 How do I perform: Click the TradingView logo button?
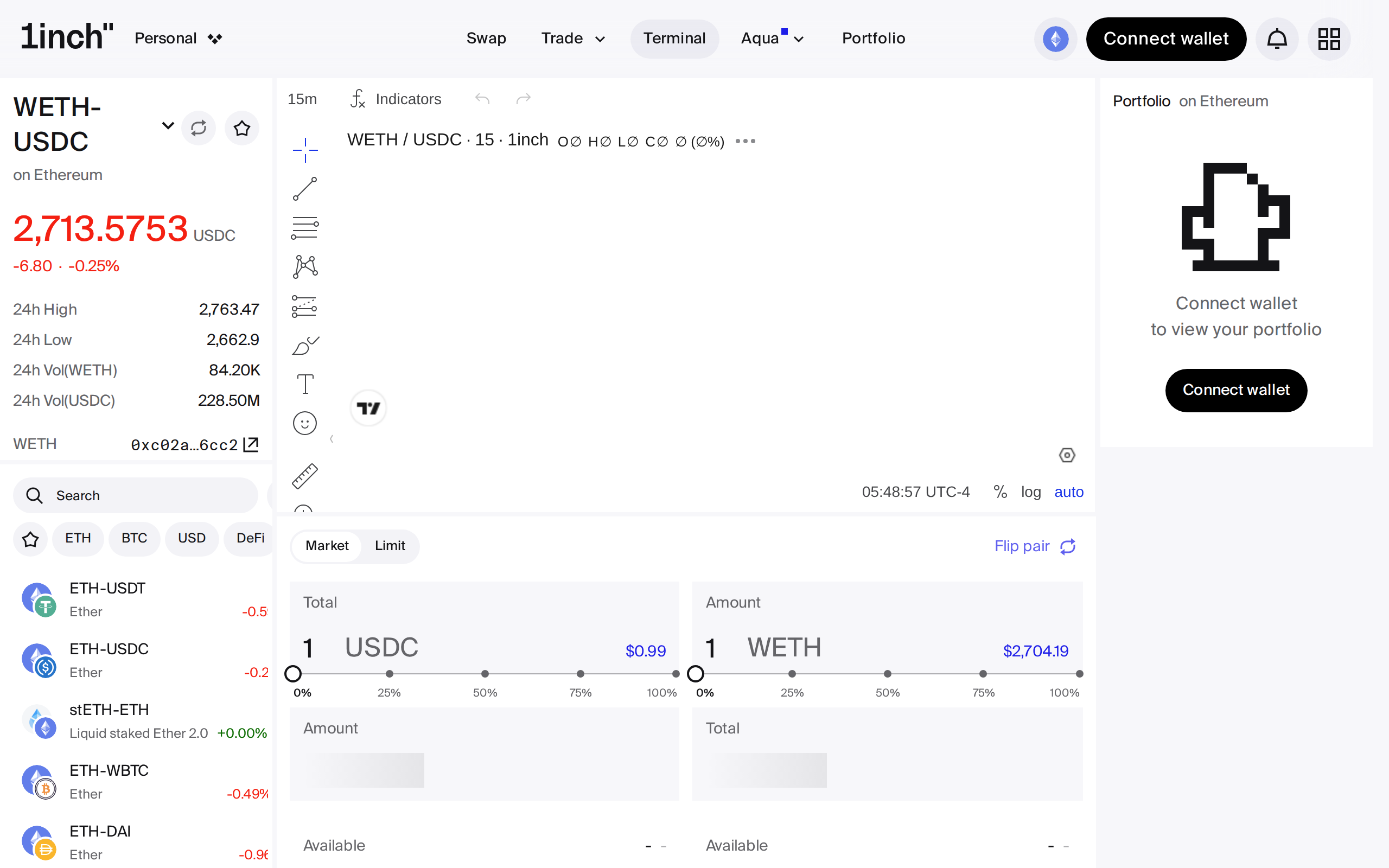tap(368, 408)
